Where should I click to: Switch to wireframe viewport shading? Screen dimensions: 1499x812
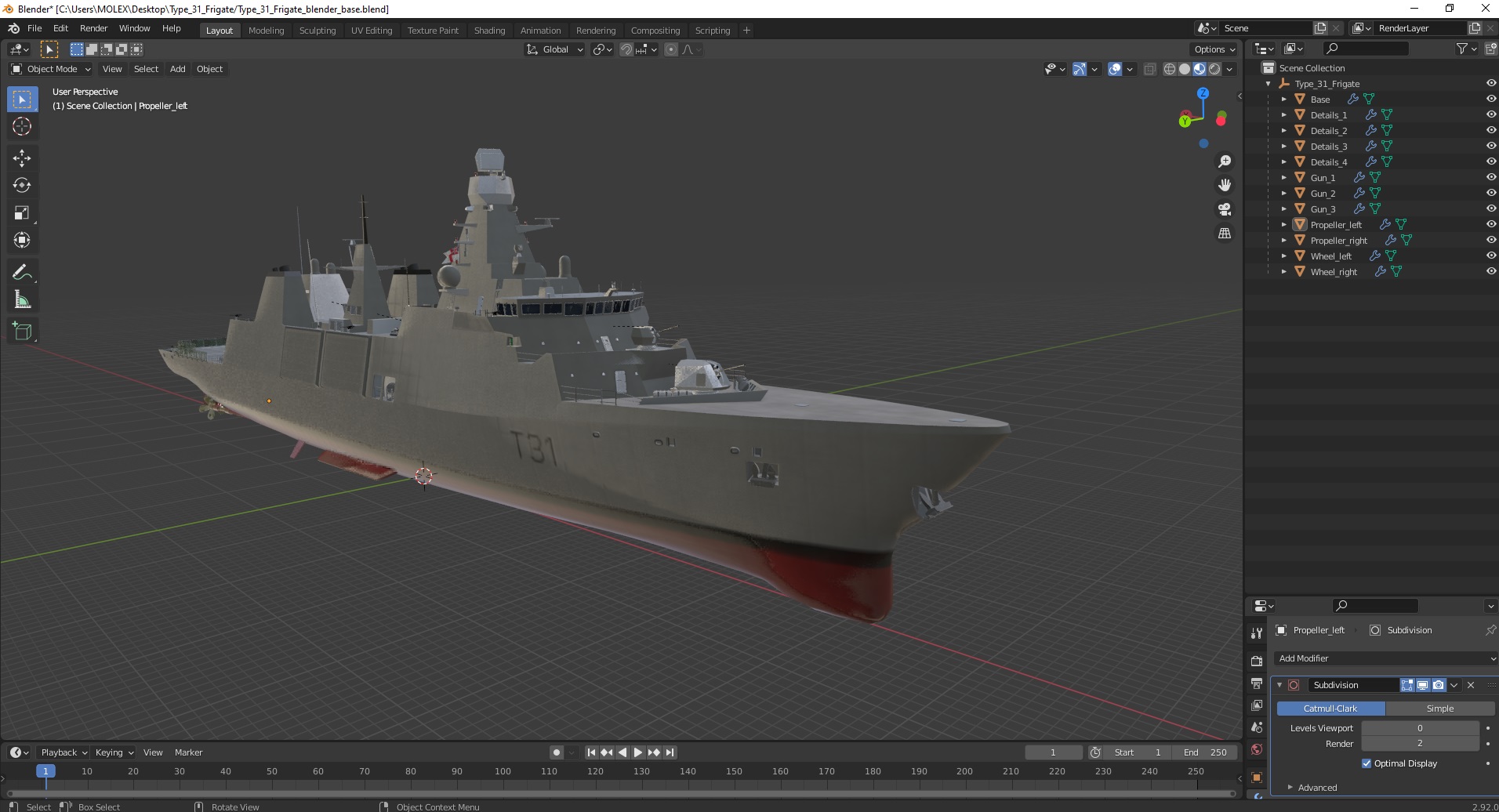(x=1170, y=69)
